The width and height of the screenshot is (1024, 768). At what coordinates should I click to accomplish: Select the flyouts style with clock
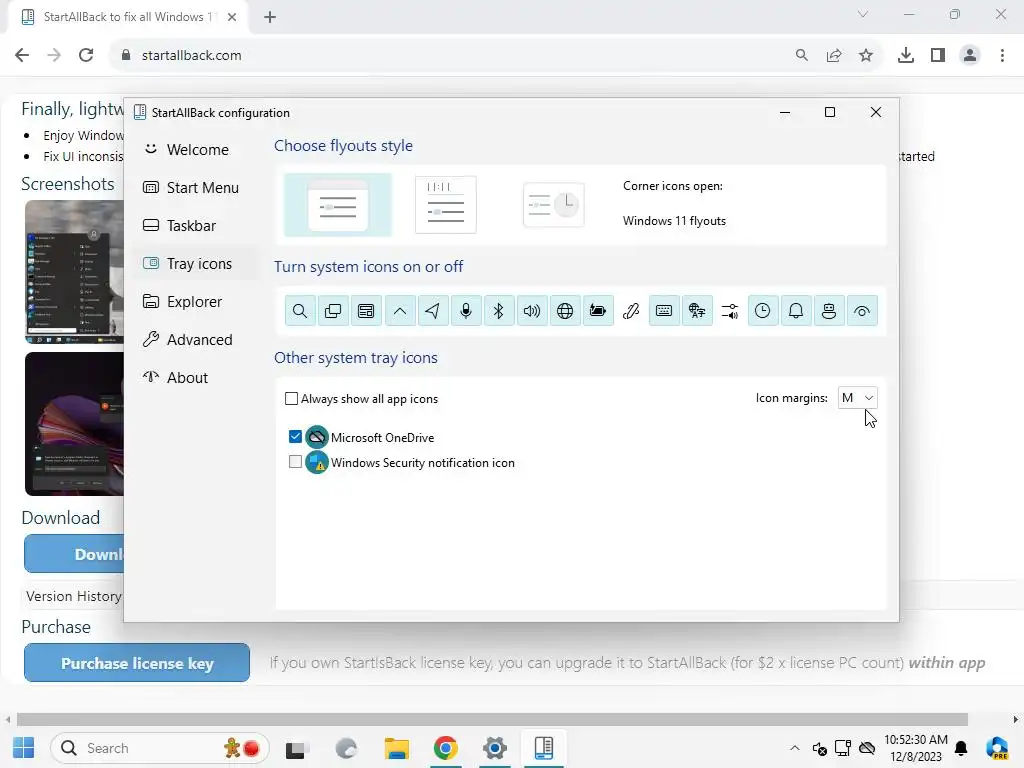[x=554, y=204]
